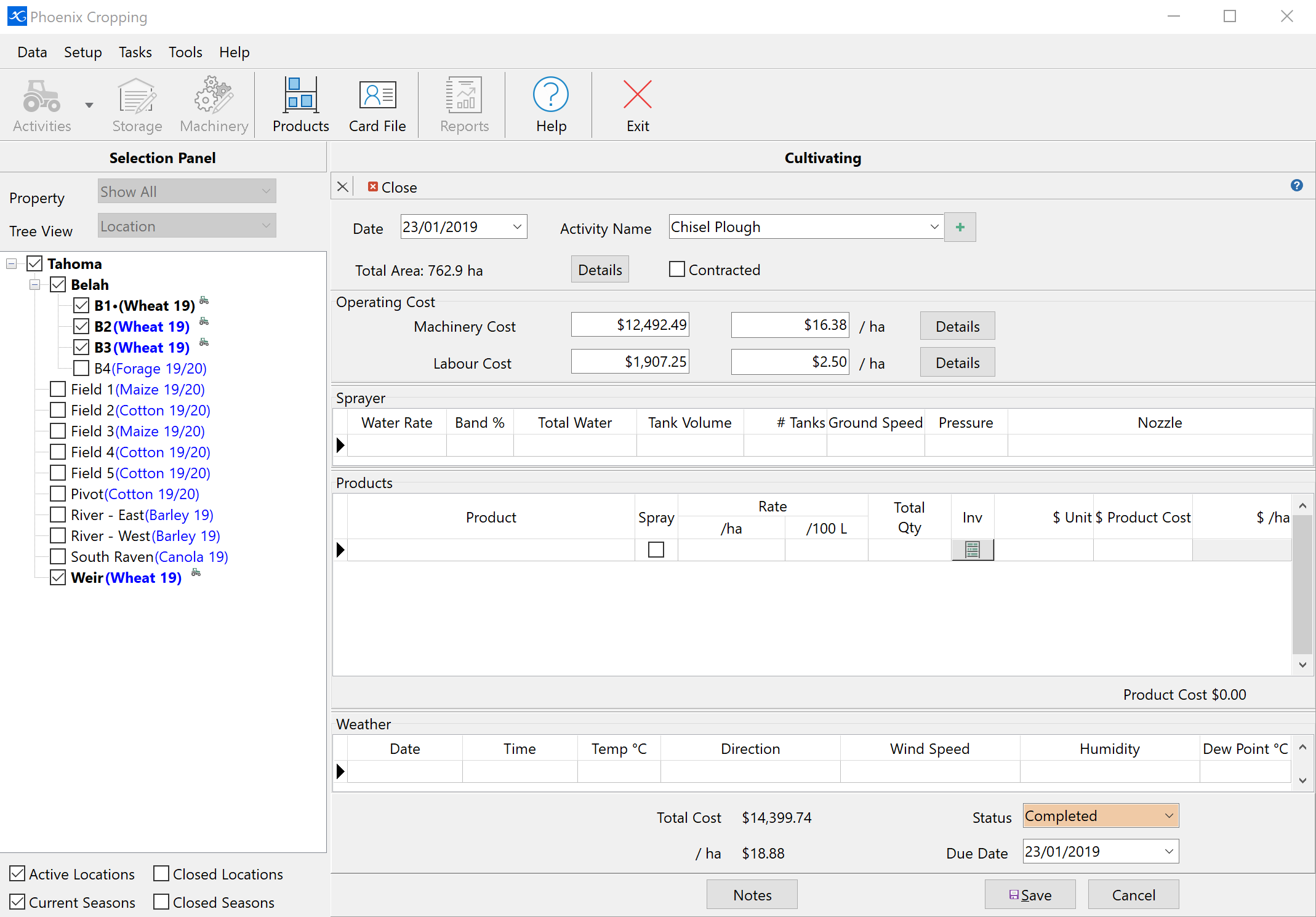Check the B4 Forage 19/20 checkbox
The height and width of the screenshot is (917, 1316).
coord(81,369)
